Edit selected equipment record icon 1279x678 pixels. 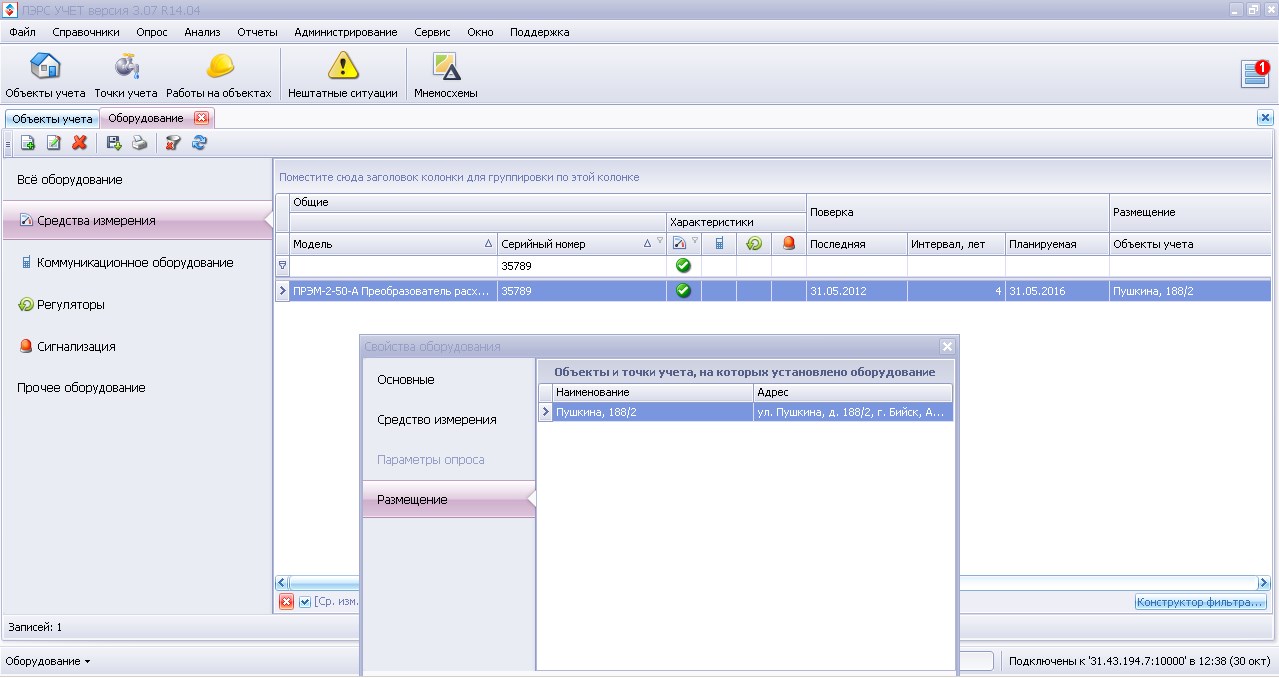click(54, 143)
